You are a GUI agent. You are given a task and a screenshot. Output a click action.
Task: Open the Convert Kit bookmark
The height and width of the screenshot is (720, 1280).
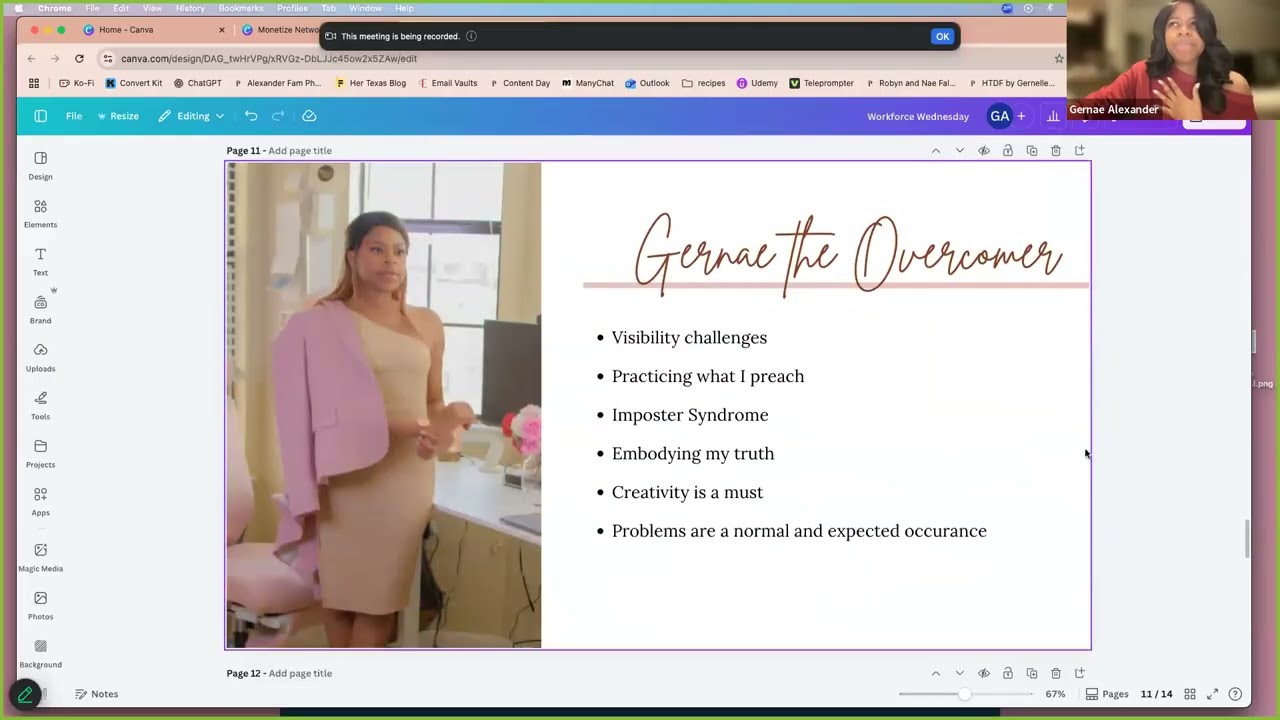[134, 83]
